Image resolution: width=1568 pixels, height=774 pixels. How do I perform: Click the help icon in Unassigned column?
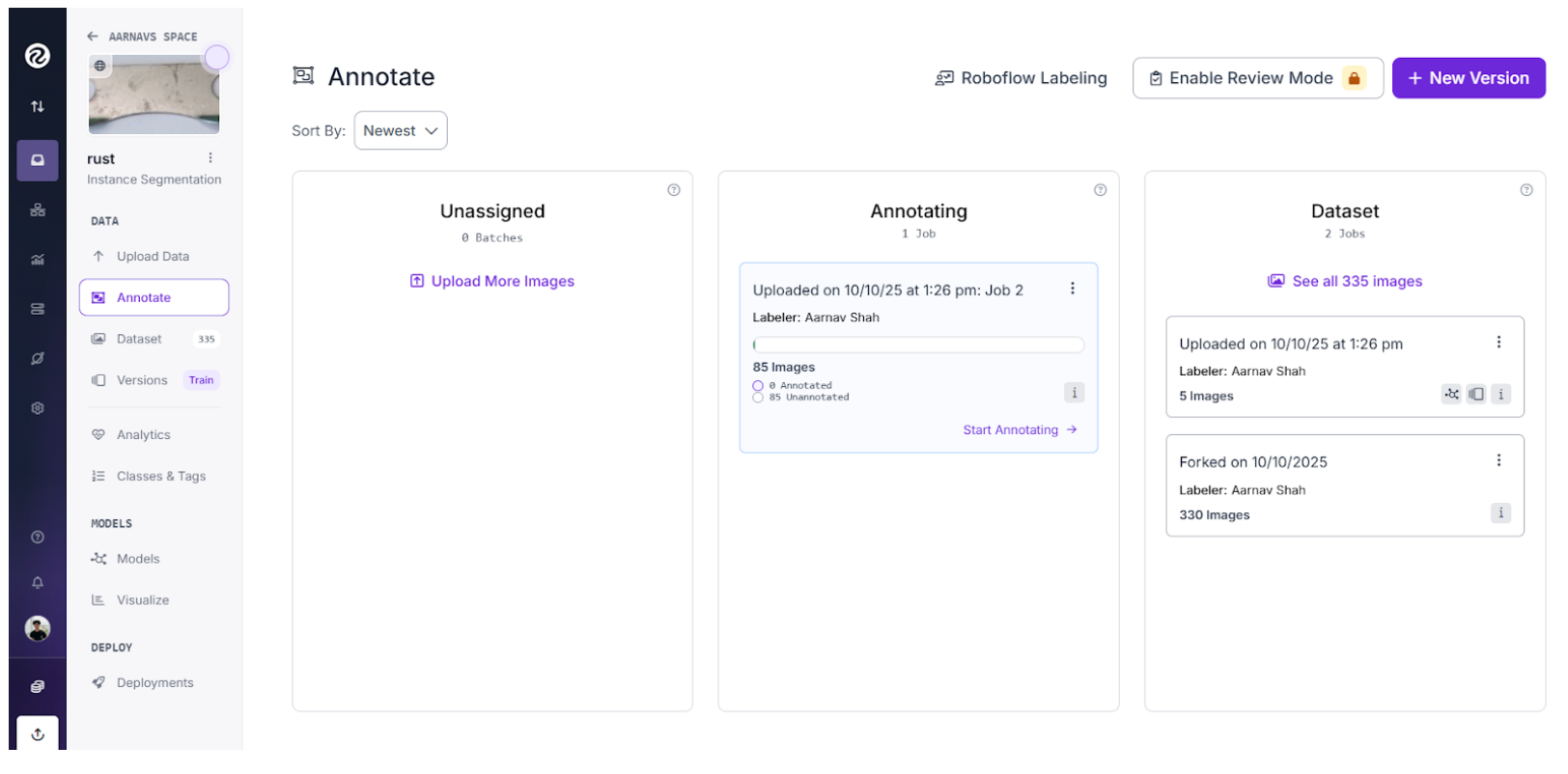click(674, 190)
